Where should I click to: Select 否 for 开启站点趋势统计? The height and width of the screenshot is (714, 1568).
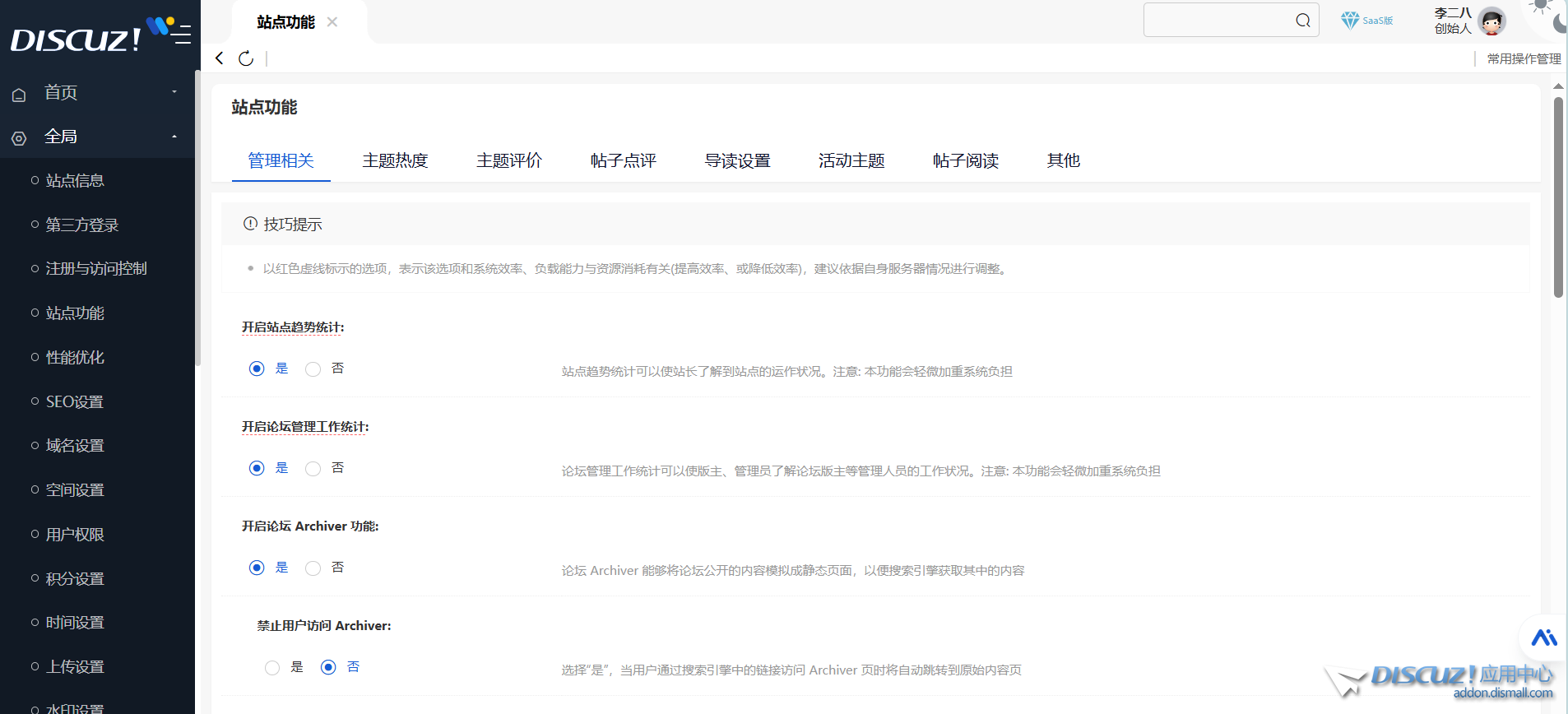[313, 369]
